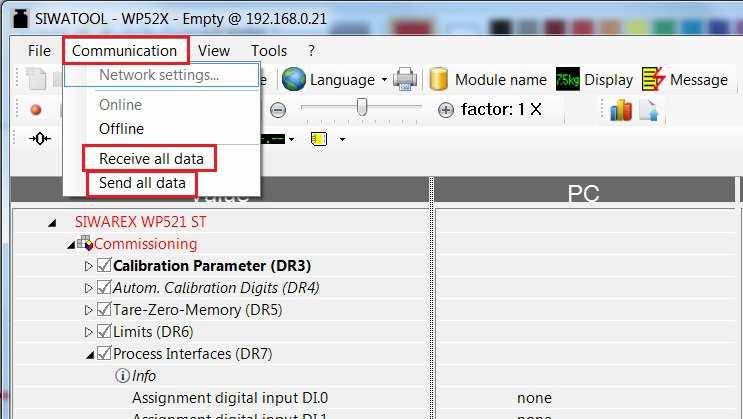
Task: Select Limits (DR6) row
Action: [x=153, y=332]
